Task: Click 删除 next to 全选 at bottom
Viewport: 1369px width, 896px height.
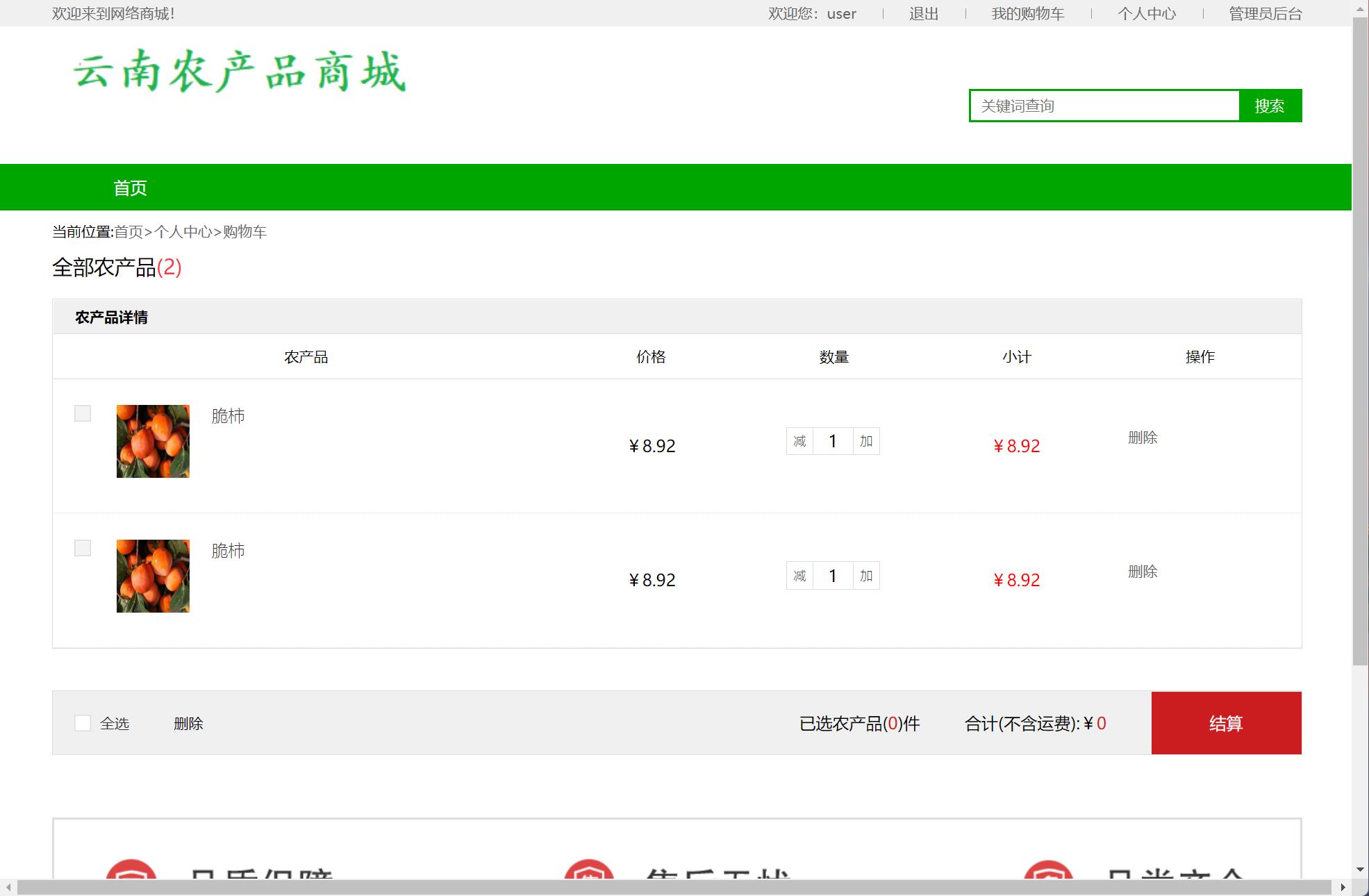Action: pos(188,723)
